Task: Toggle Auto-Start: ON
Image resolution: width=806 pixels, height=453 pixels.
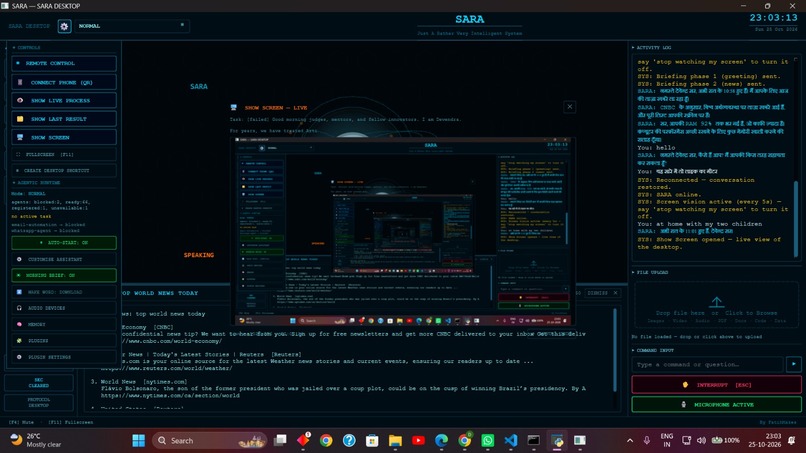Action: pyautogui.click(x=64, y=243)
